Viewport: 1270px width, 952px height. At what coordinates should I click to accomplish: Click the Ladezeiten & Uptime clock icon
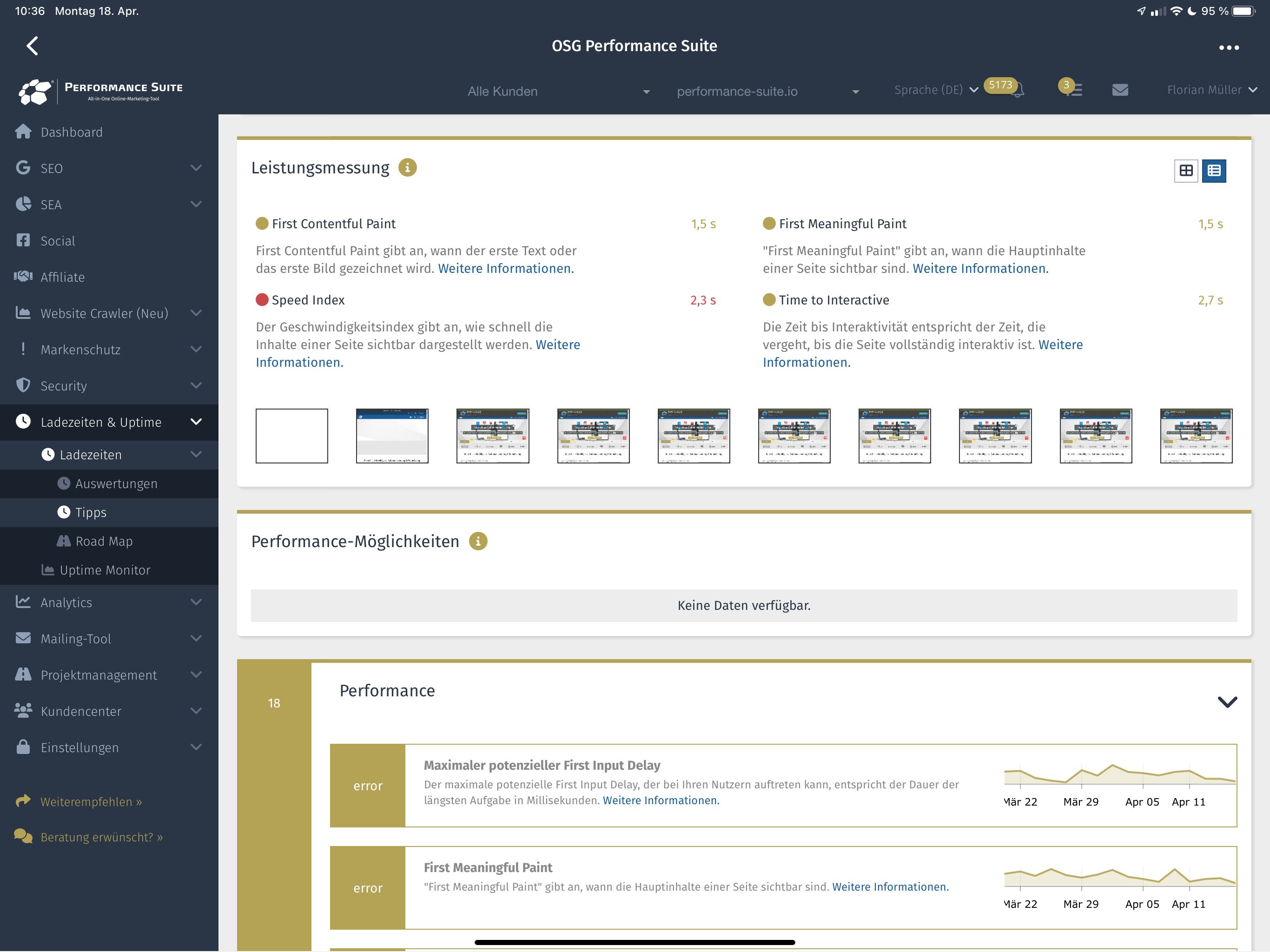tap(23, 422)
